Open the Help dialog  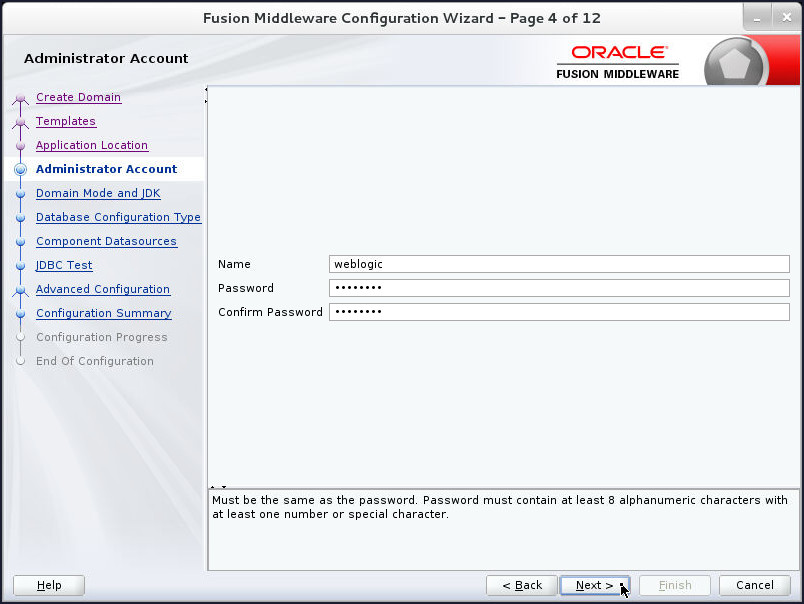[48, 585]
